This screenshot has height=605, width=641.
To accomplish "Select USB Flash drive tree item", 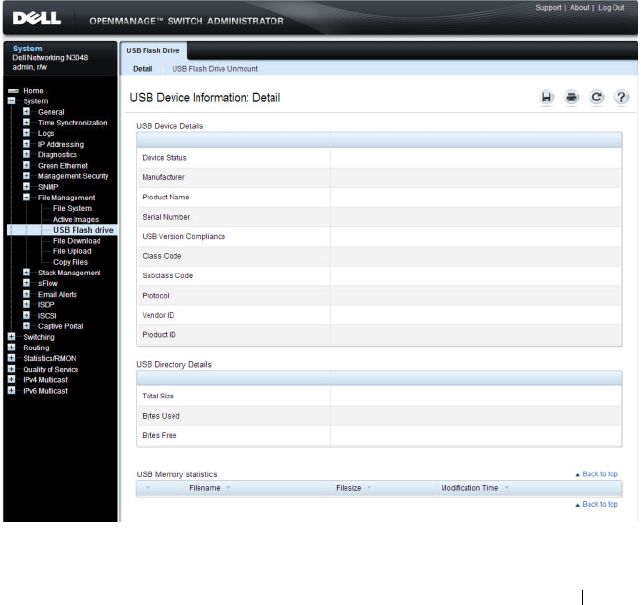I will (83, 230).
